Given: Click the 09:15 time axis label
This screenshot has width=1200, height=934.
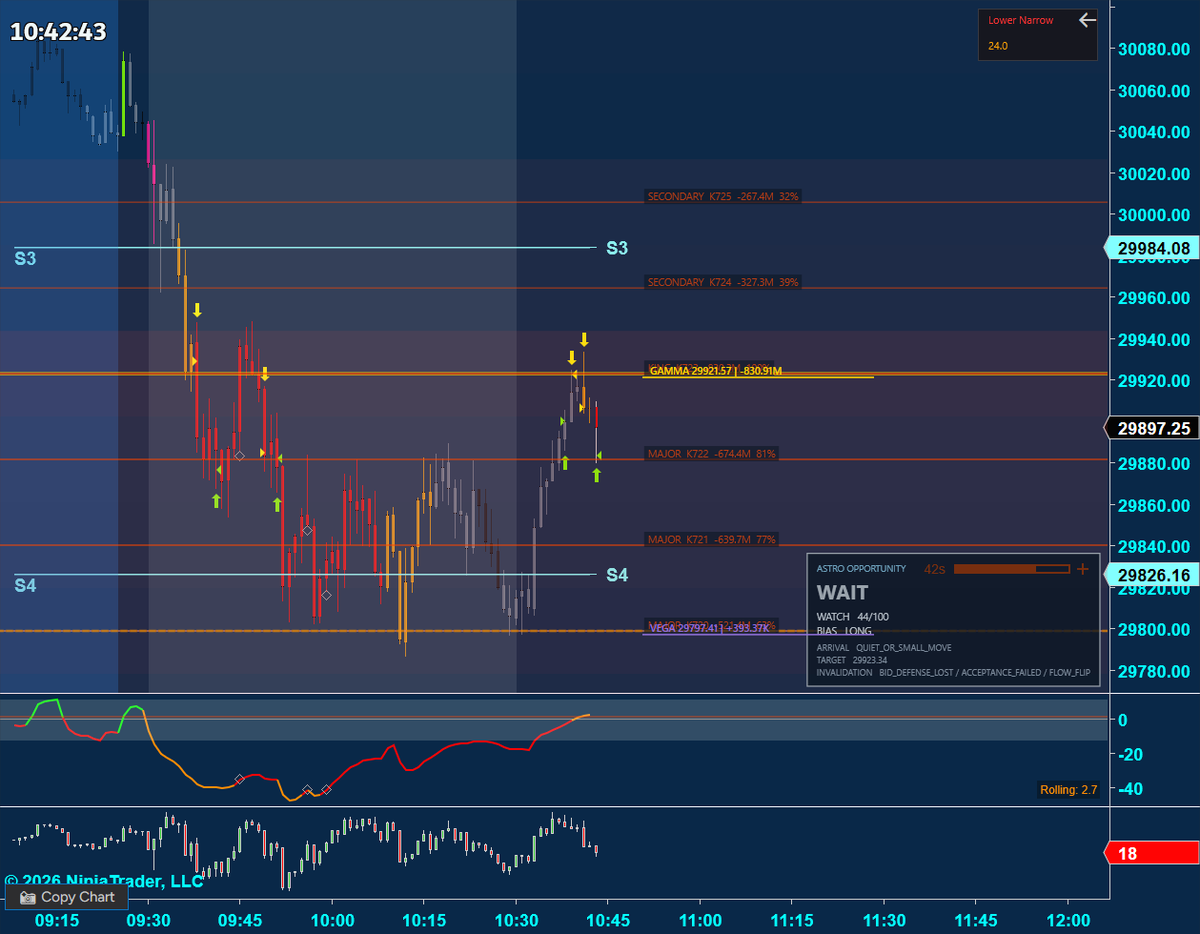Looking at the screenshot, I should point(57,920).
